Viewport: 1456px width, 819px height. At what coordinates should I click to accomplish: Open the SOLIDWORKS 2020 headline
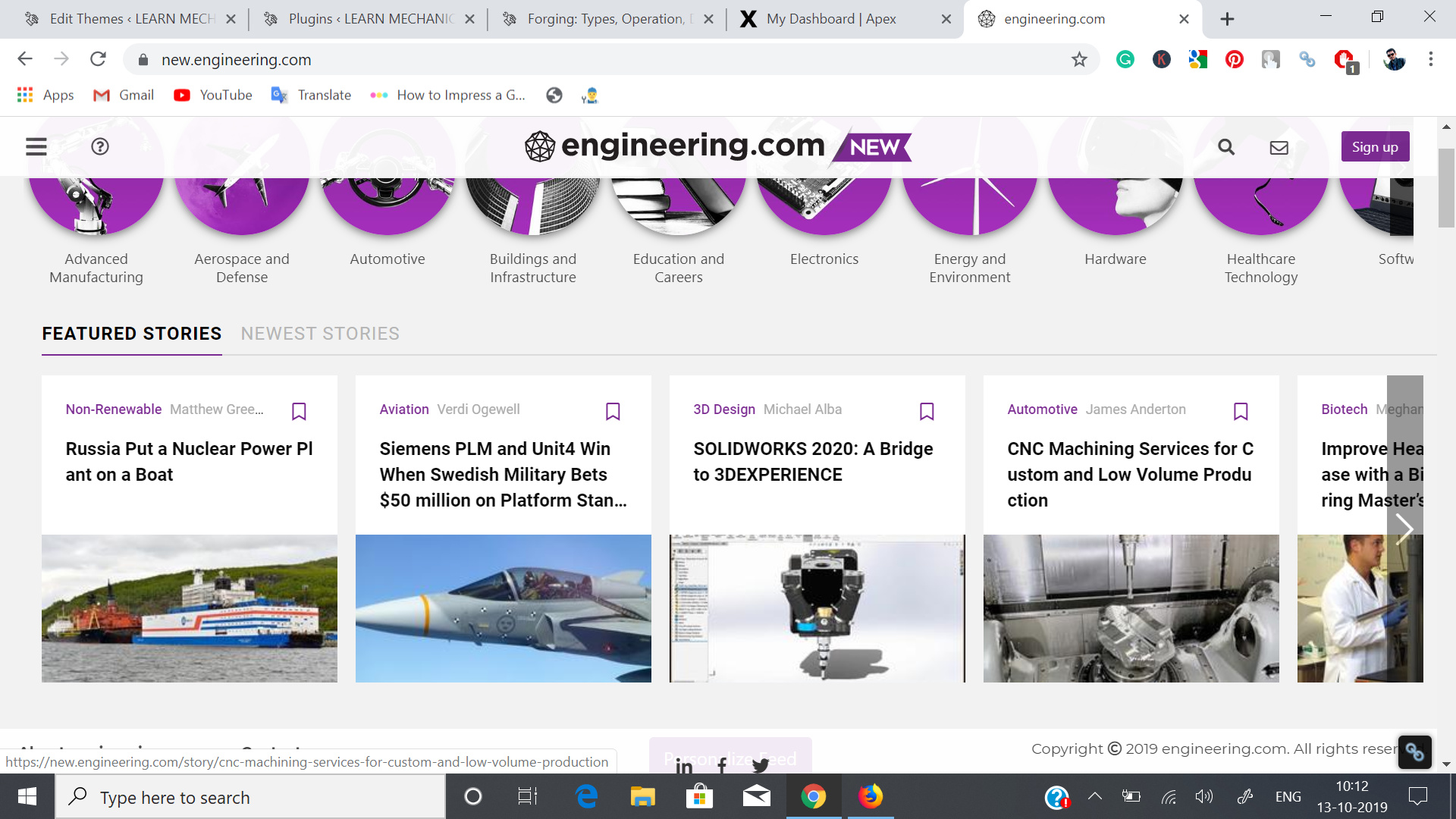click(813, 461)
